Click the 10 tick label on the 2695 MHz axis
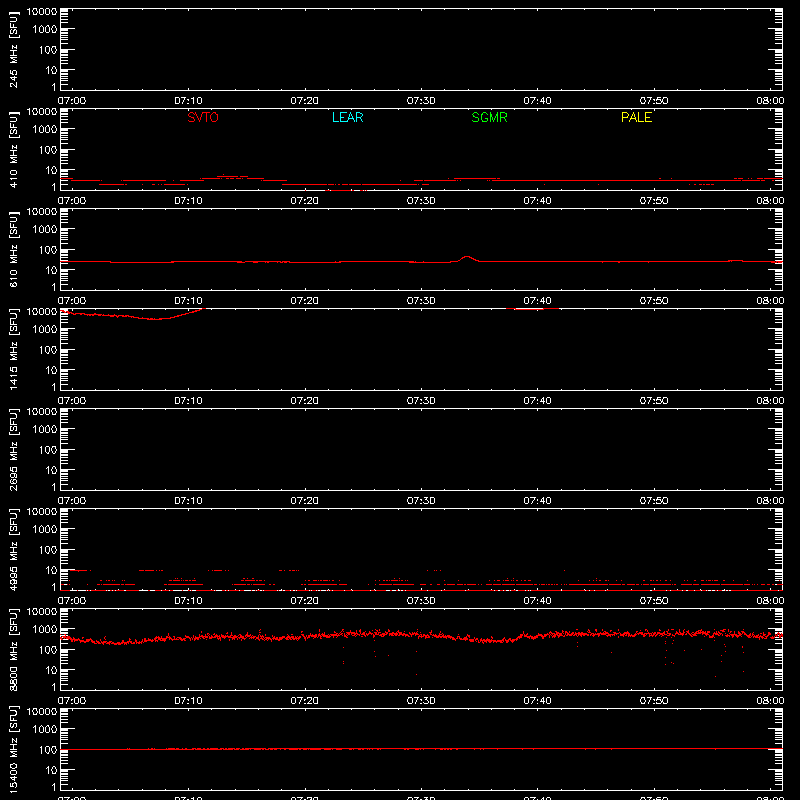Viewport: 800px width, 800px height. [51, 470]
